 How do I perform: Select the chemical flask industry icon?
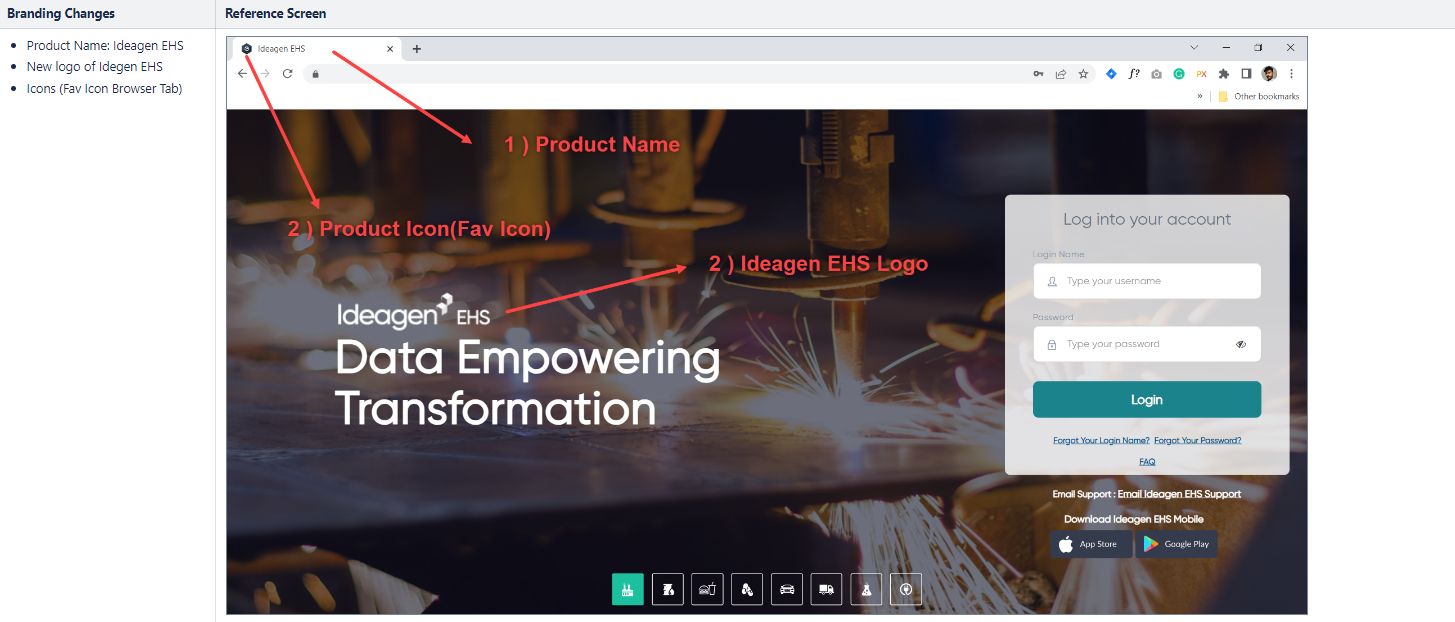pyautogui.click(x=866, y=589)
